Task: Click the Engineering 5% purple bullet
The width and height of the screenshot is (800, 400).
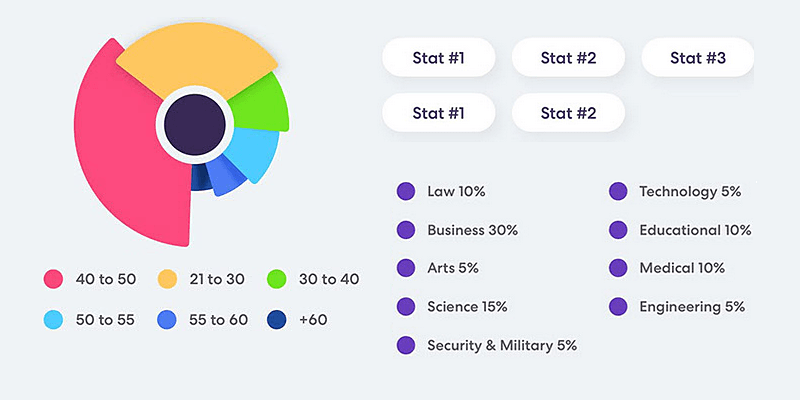Action: pos(618,306)
